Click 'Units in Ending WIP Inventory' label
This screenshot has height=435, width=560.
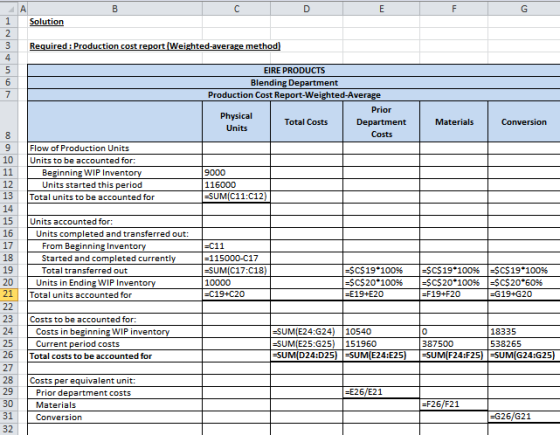(x=96, y=282)
